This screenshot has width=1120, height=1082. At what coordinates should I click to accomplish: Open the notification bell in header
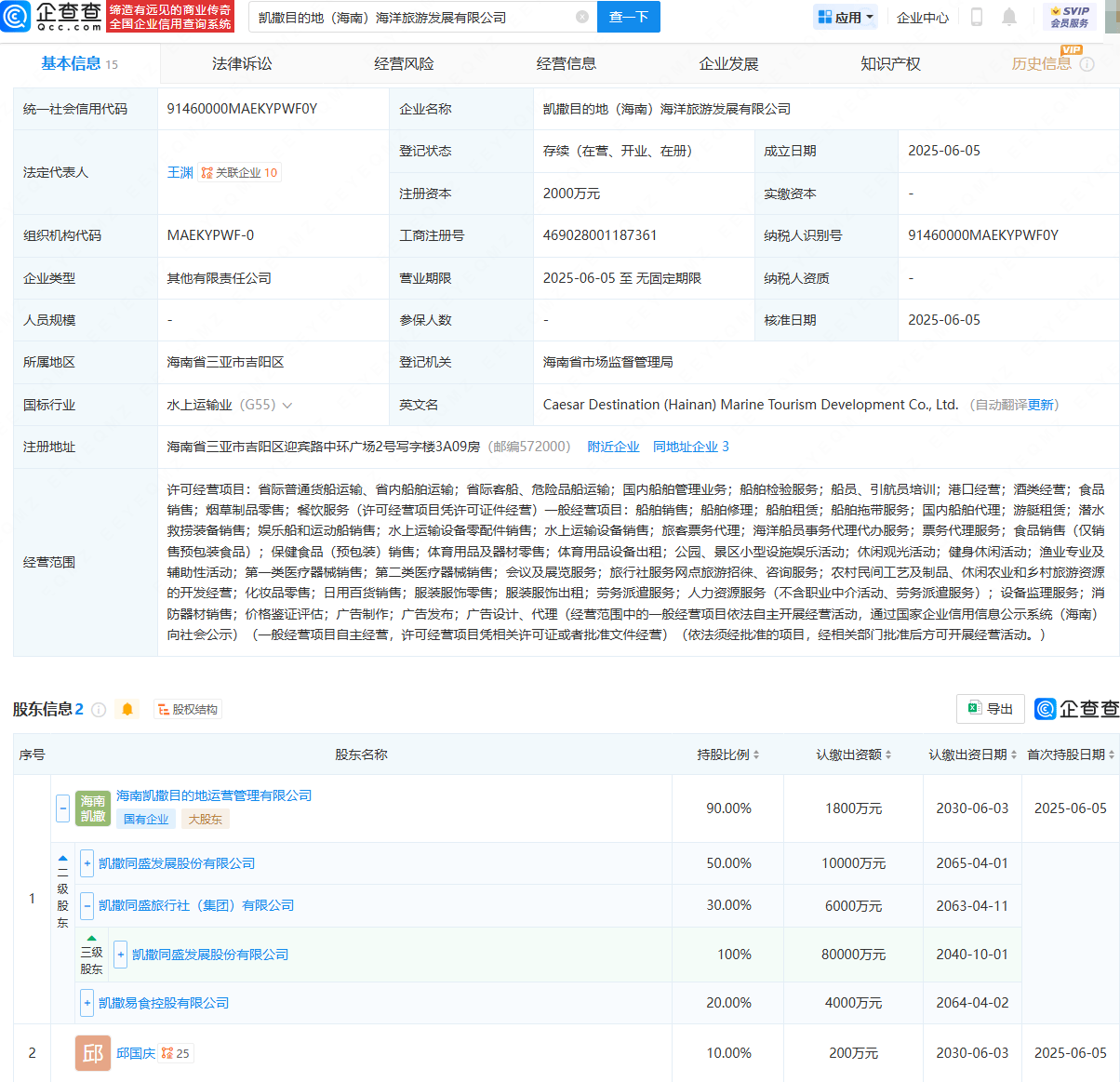click(x=1009, y=17)
